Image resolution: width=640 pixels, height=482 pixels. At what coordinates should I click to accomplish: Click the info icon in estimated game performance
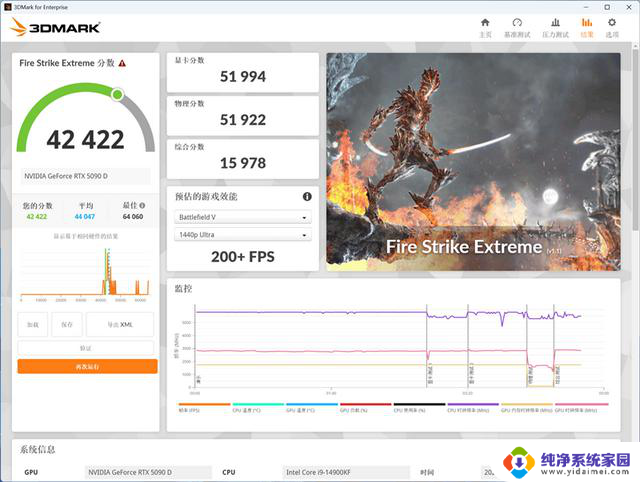tap(307, 197)
